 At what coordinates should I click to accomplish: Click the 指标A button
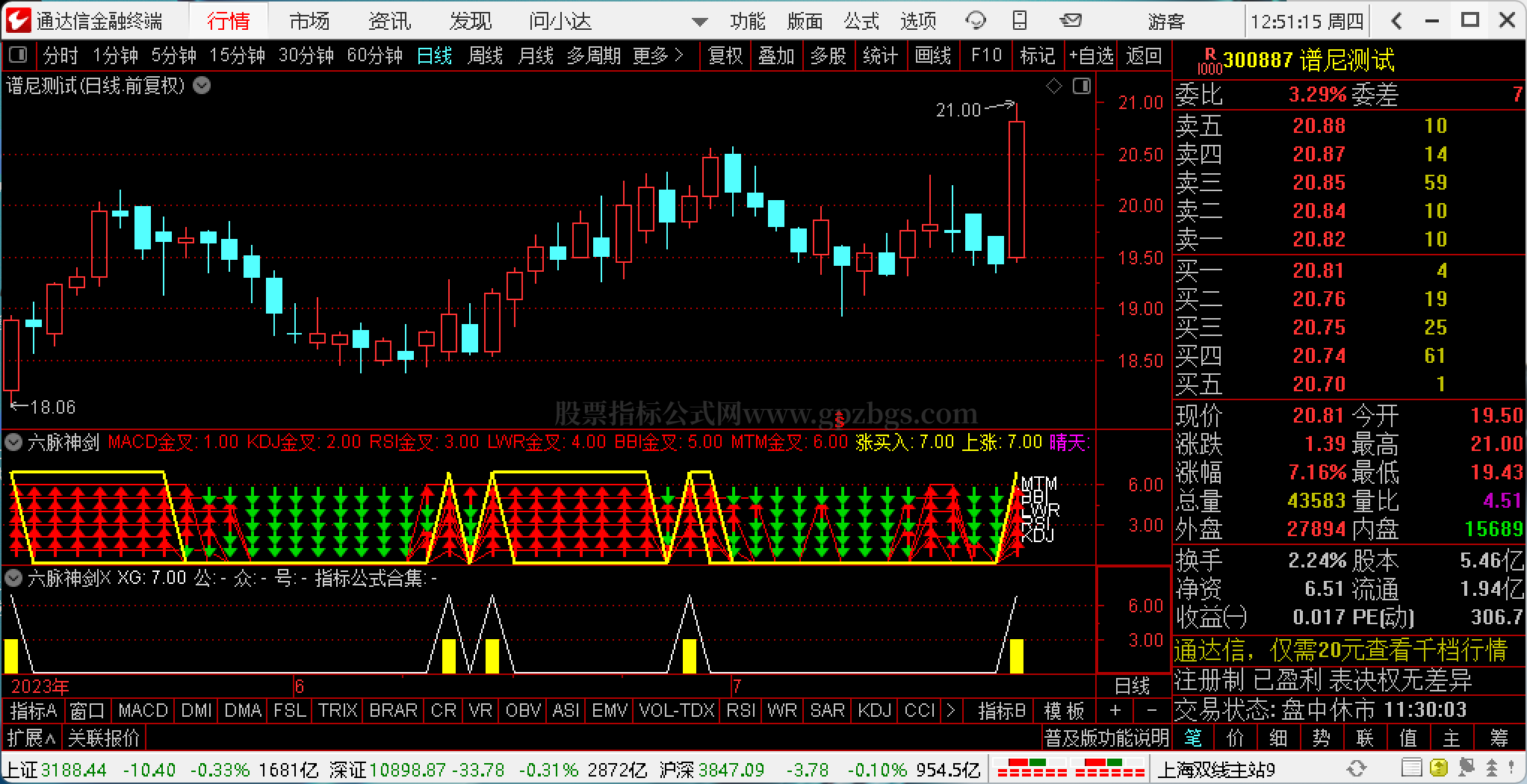34,710
